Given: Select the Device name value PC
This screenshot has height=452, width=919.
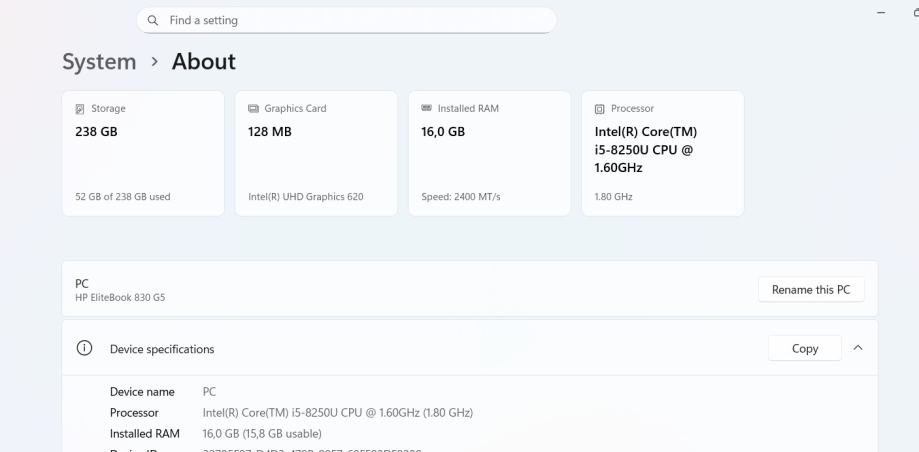Looking at the screenshot, I should click(x=209, y=392).
